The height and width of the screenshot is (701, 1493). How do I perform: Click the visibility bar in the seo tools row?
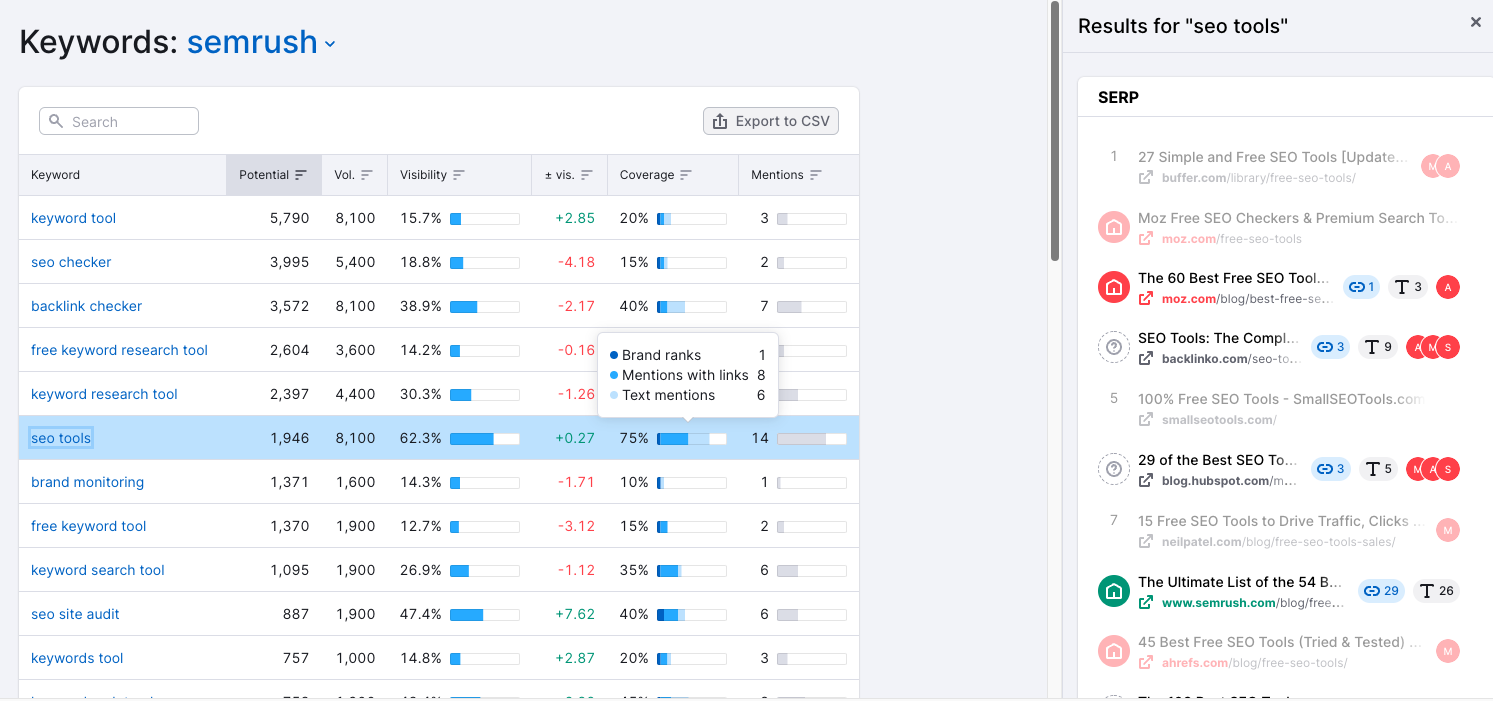(x=485, y=438)
